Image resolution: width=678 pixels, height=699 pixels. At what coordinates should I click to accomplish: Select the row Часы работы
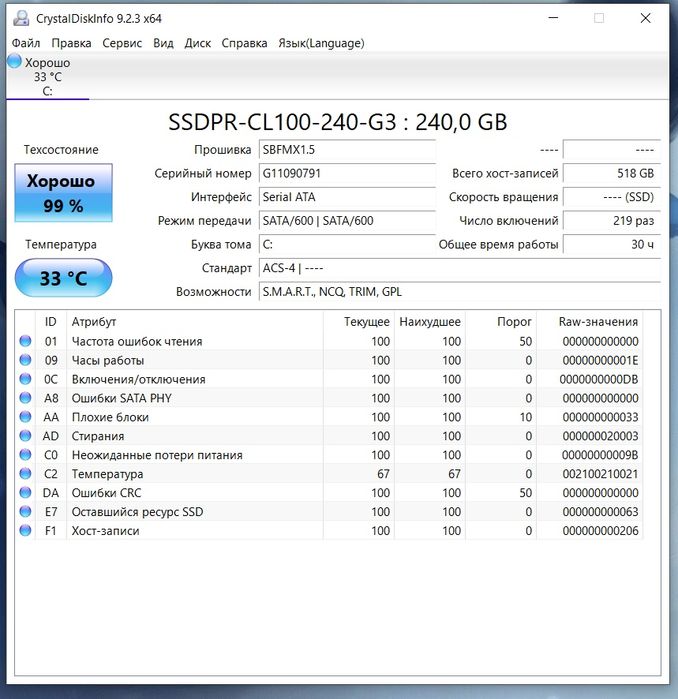point(329,360)
